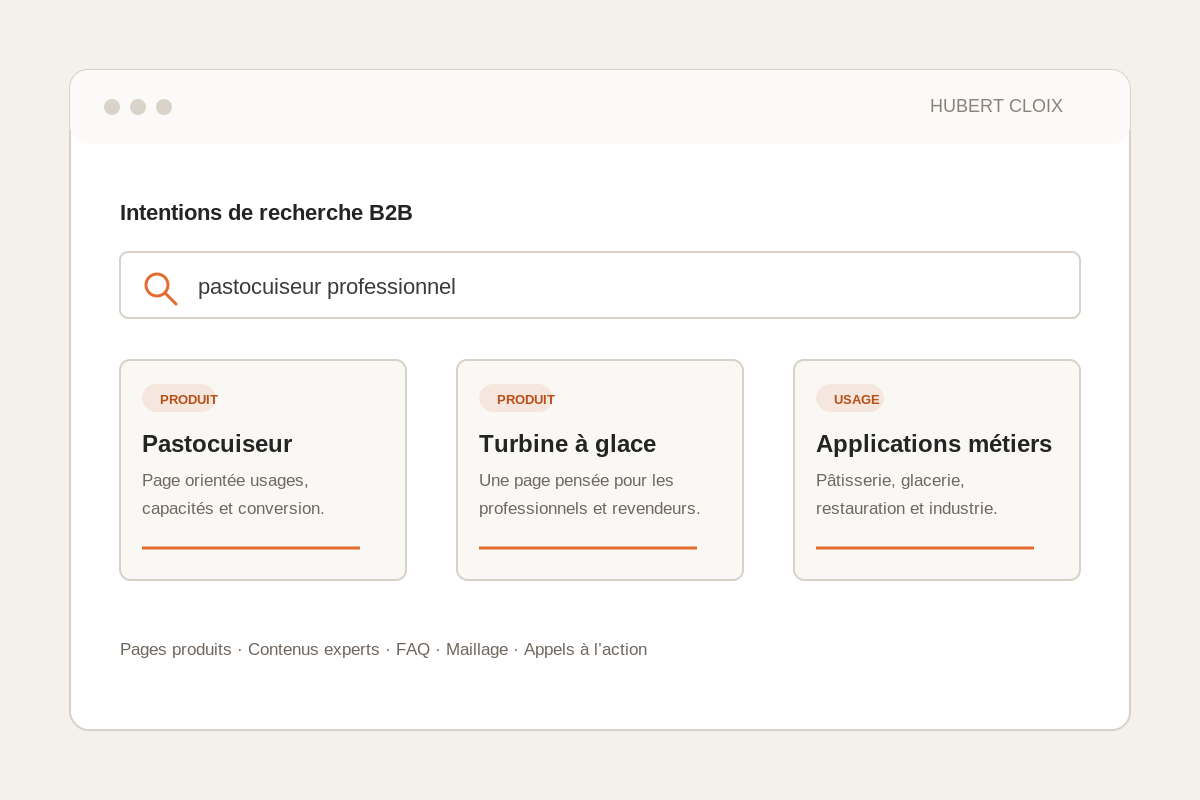Click 'Pages produits' in the footer line
Screen dimensions: 1200x800
(x=175, y=649)
